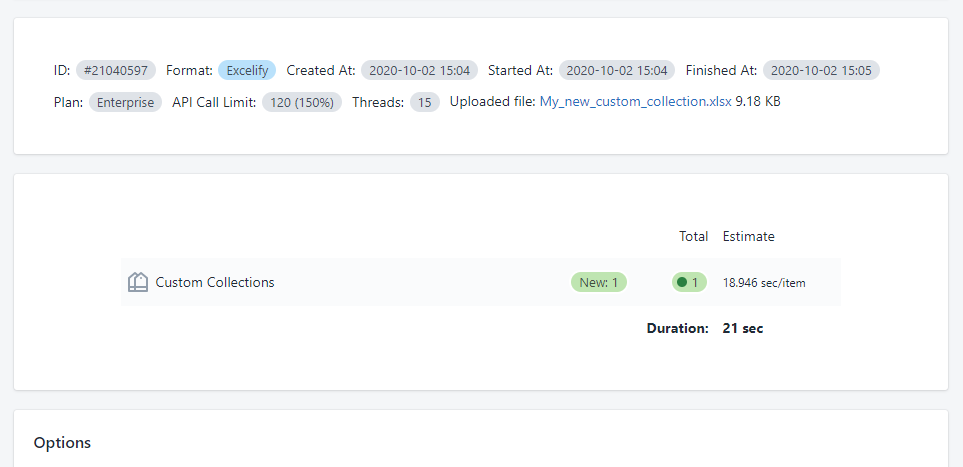The image size is (963, 467).
Task: Open the My_new_custom_collection.xlsx uploaded file link
Action: click(635, 102)
